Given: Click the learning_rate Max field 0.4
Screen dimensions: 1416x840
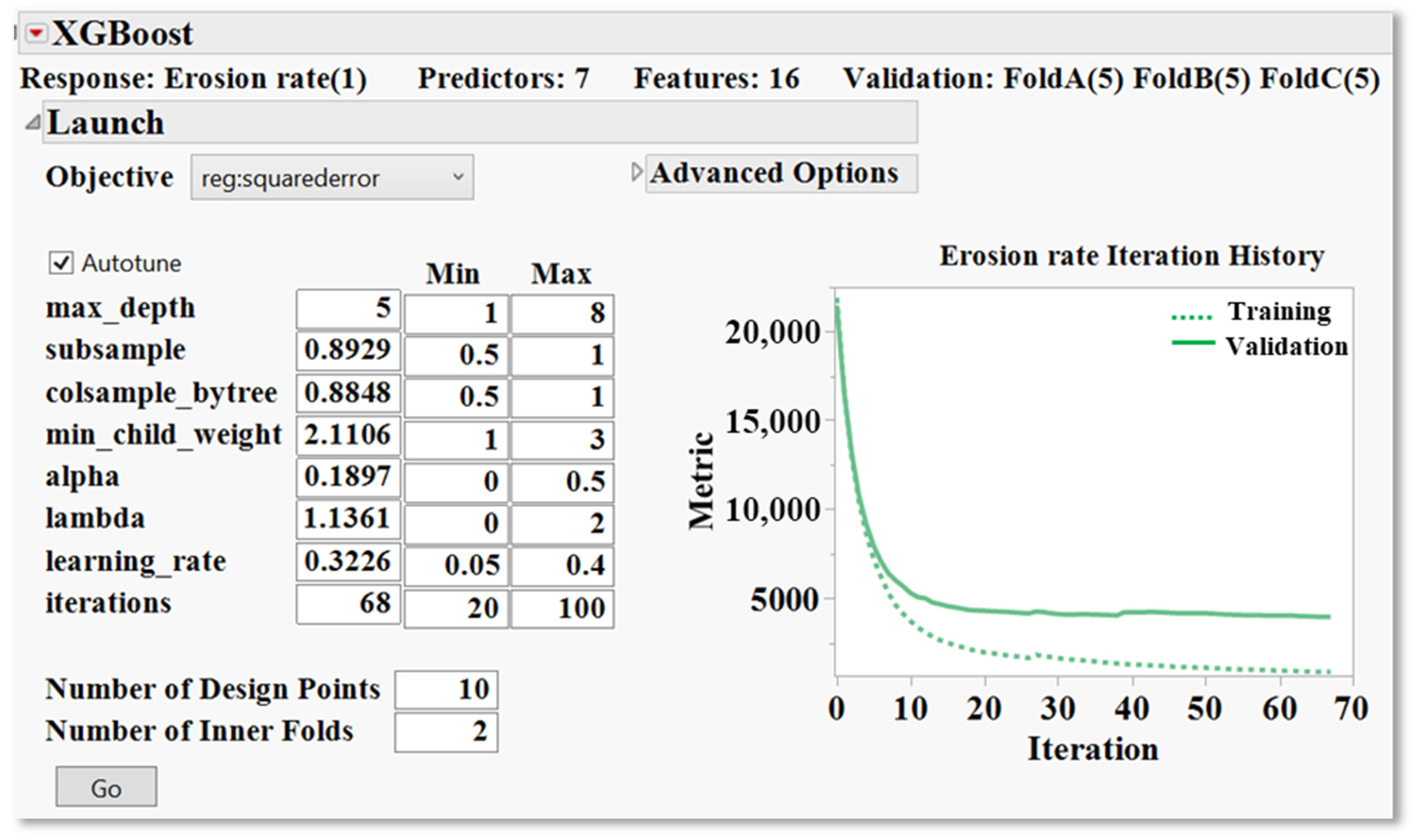Looking at the screenshot, I should tap(563, 565).
